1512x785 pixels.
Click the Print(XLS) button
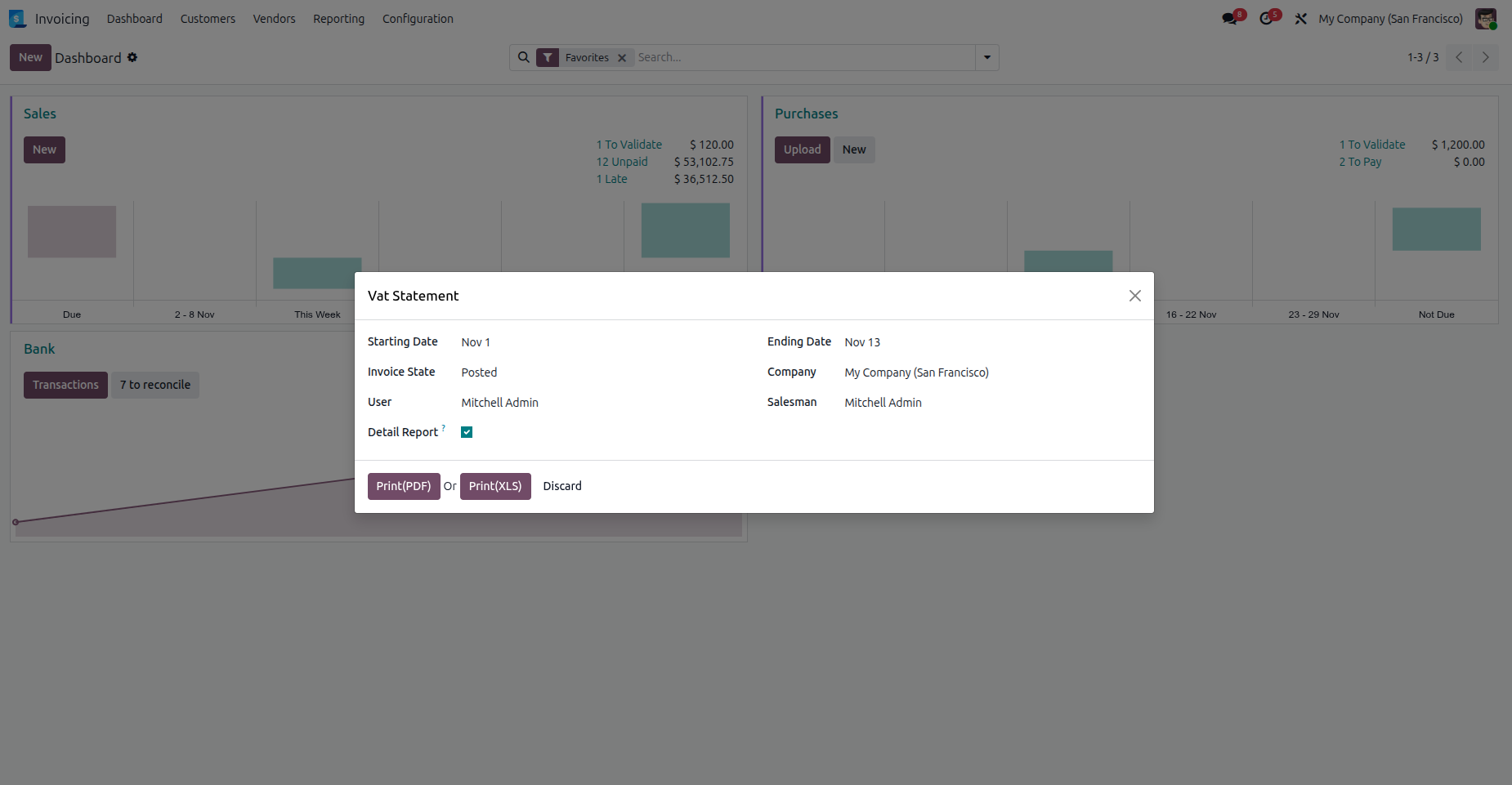tap(495, 486)
